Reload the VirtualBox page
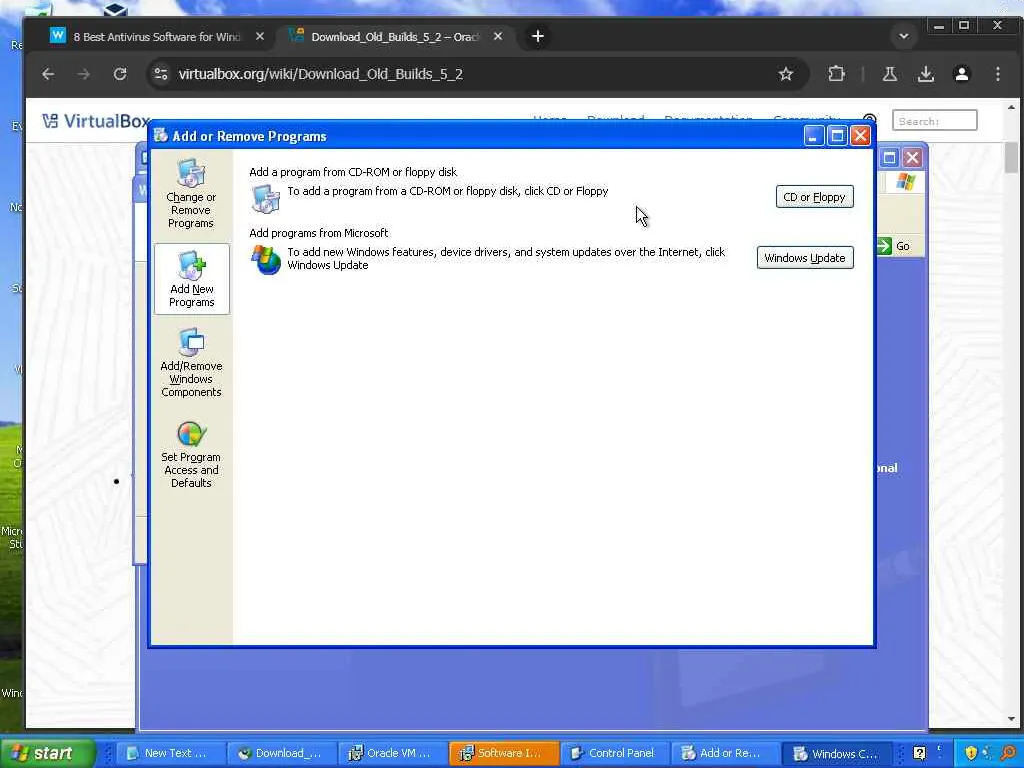This screenshot has height=768, width=1024. tap(120, 74)
